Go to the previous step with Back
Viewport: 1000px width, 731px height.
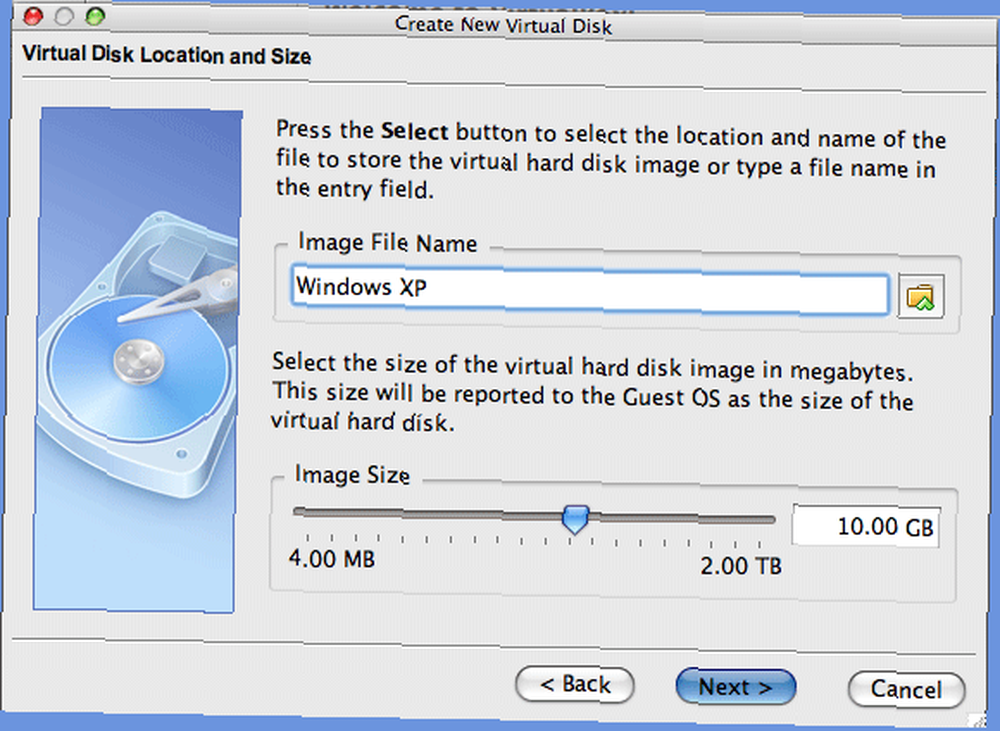[x=575, y=685]
